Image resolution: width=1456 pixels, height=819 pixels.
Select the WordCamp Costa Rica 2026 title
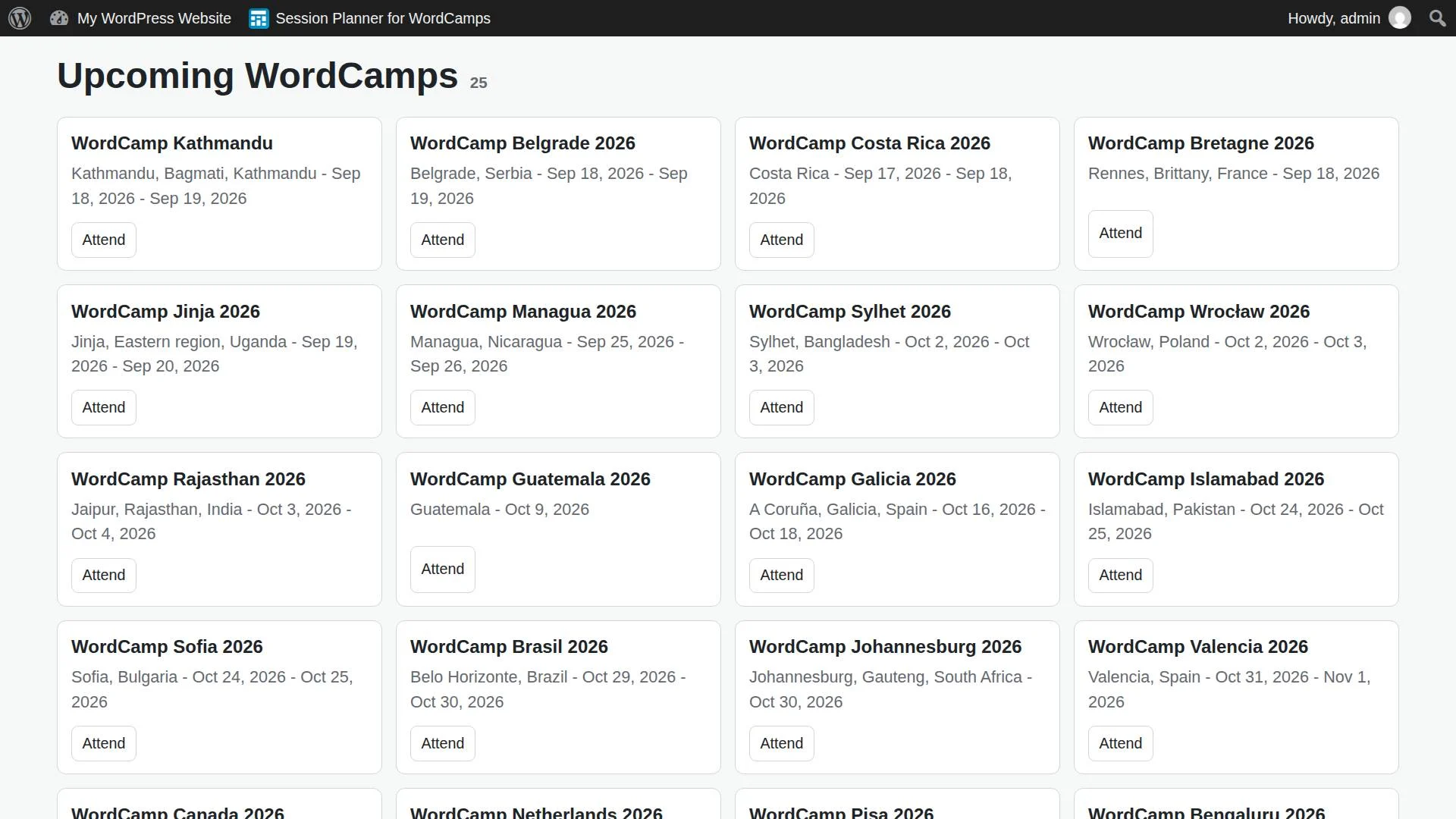click(x=870, y=143)
